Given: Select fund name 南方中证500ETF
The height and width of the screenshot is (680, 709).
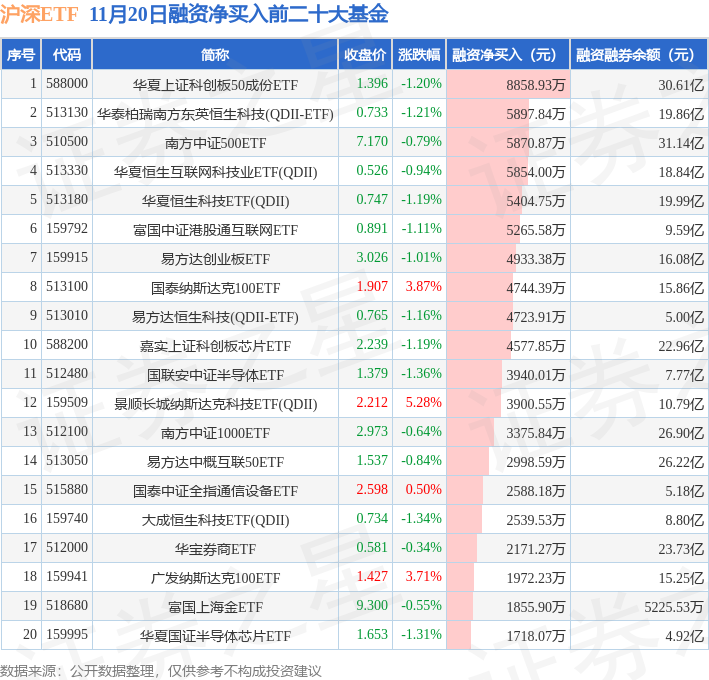Looking at the screenshot, I should 215,143.
